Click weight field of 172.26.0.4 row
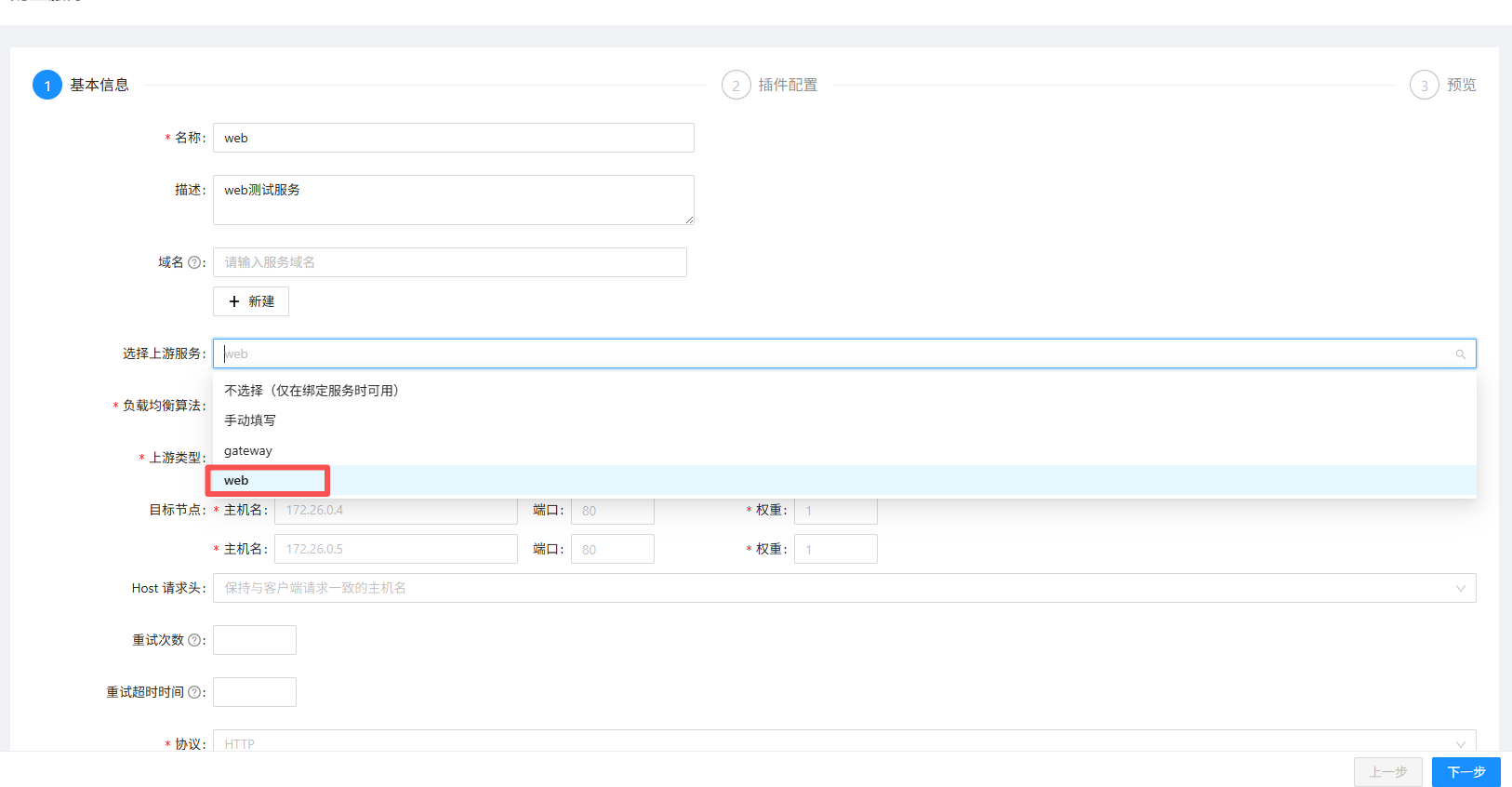 [x=836, y=511]
